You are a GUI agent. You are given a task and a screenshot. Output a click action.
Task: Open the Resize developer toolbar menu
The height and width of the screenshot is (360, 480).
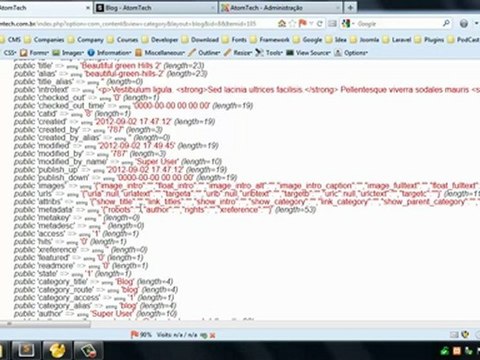coord(238,53)
